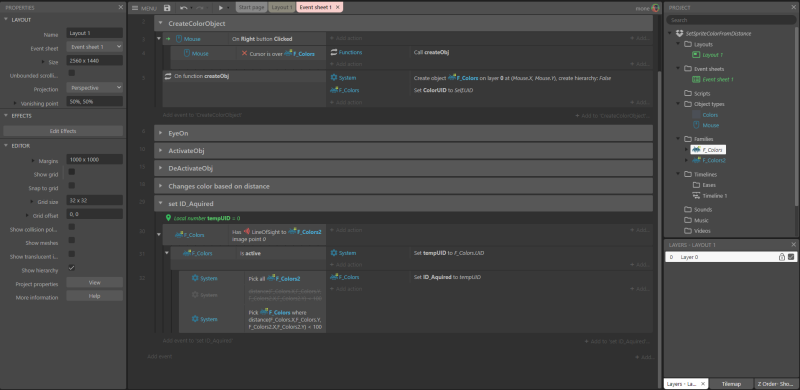Viewport: 800px width, 390px height.
Task: Enable the Snap to grid checkbox
Action: pos(71,186)
